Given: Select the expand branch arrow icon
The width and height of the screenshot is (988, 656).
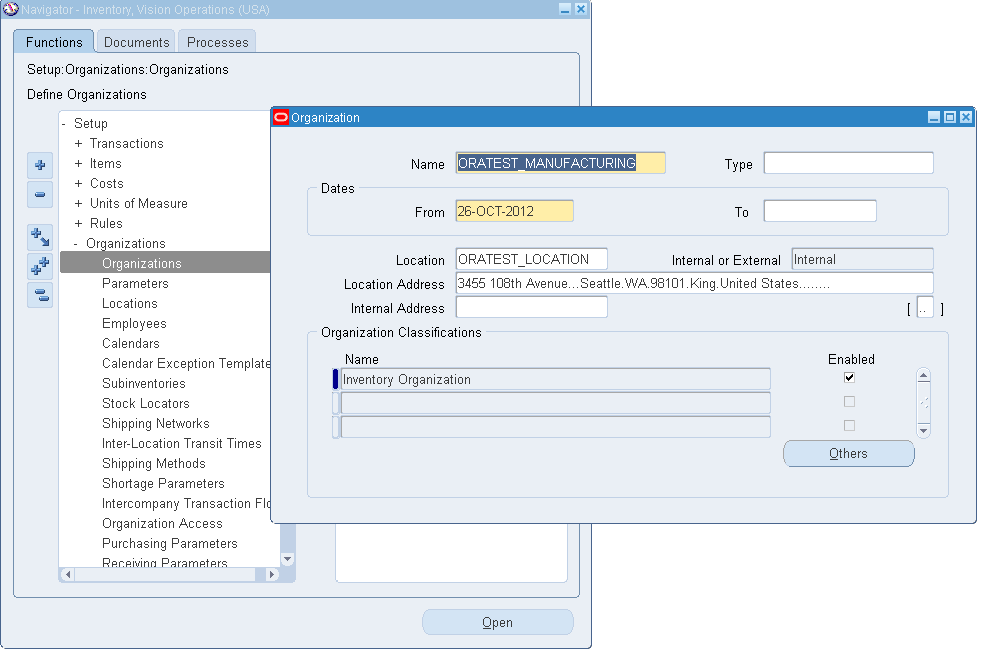Looking at the screenshot, I should point(40,237).
